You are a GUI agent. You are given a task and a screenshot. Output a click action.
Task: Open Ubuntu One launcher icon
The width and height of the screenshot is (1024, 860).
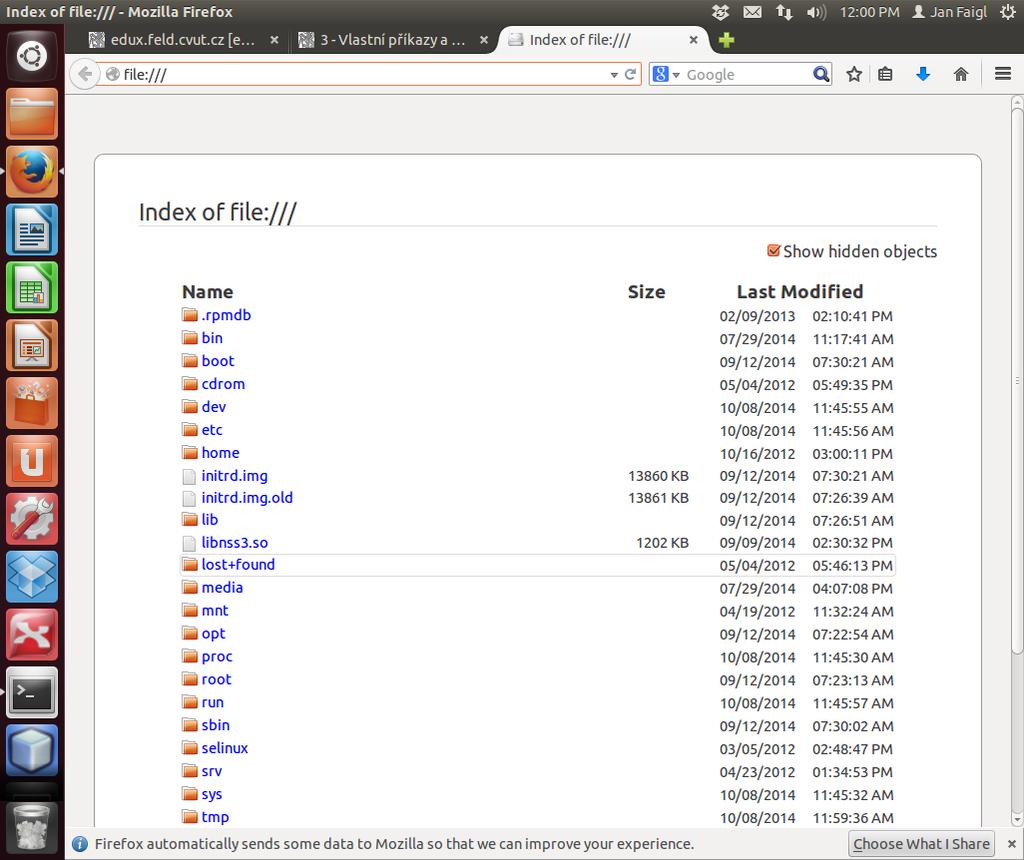pyautogui.click(x=31, y=461)
